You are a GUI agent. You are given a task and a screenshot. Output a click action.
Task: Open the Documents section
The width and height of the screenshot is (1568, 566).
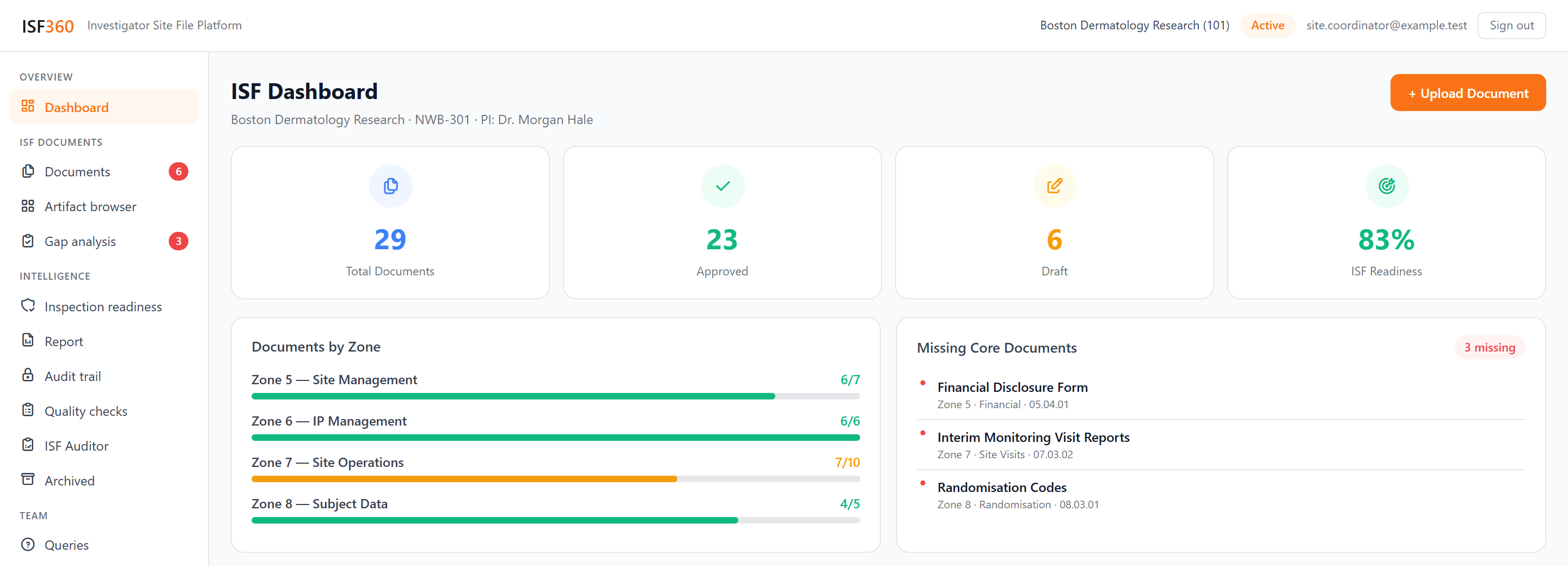(x=104, y=171)
